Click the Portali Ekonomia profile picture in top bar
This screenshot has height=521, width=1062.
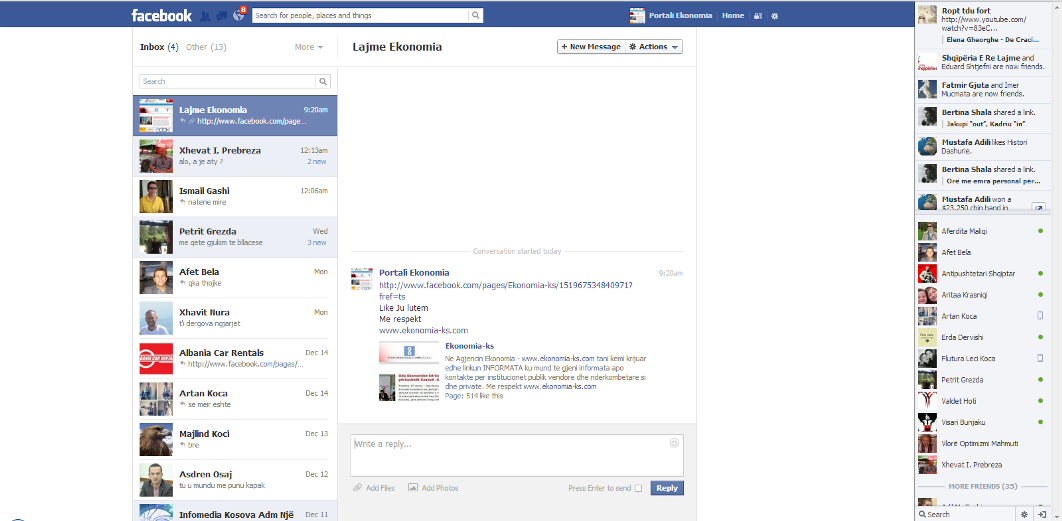637,16
